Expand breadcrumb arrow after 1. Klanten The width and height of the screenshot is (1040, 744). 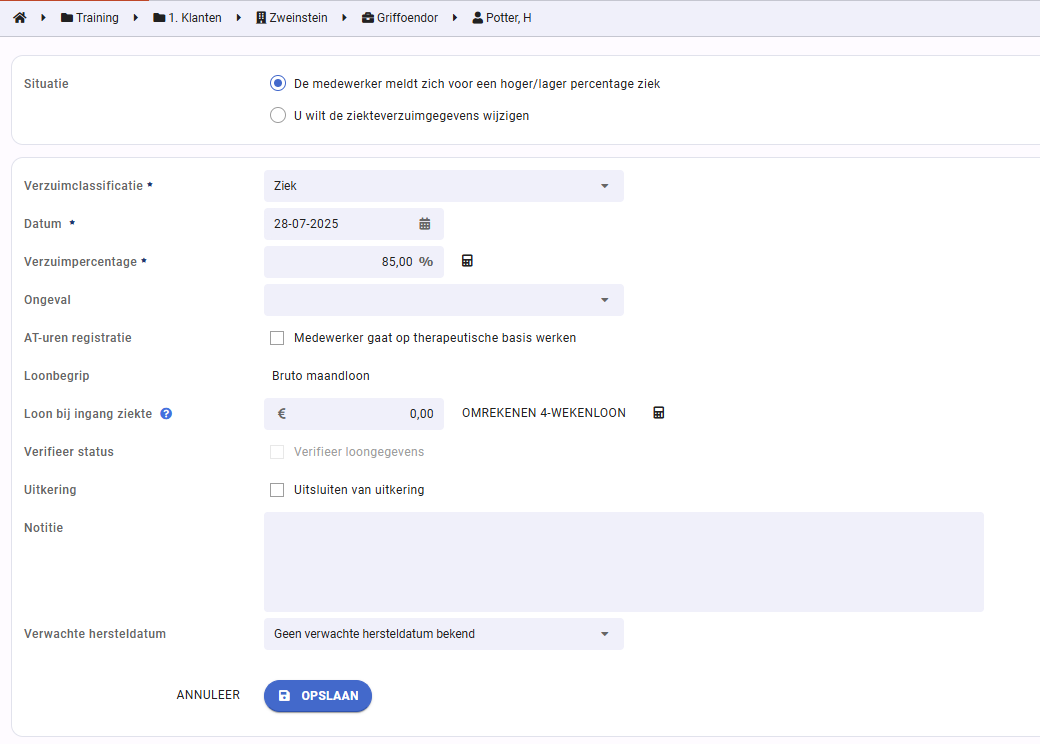pos(239,18)
